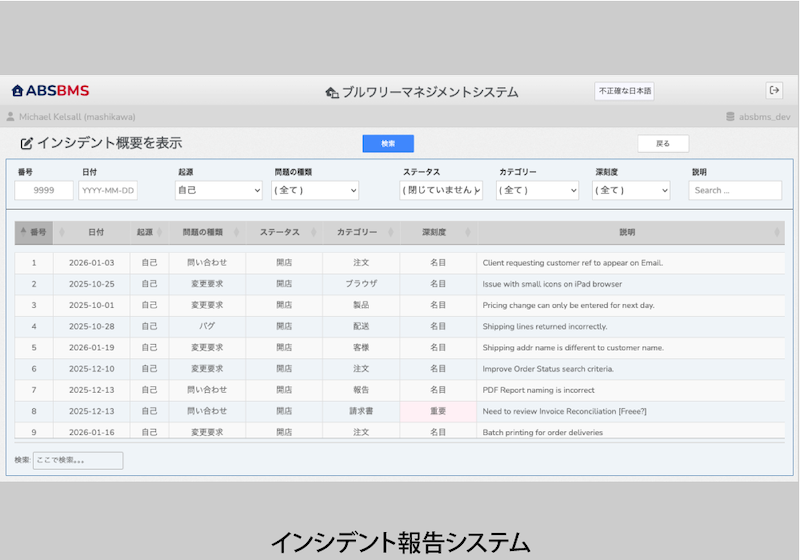Select 'Pricing change can only be entered' row
This screenshot has height=560, width=800.
(x=399, y=305)
